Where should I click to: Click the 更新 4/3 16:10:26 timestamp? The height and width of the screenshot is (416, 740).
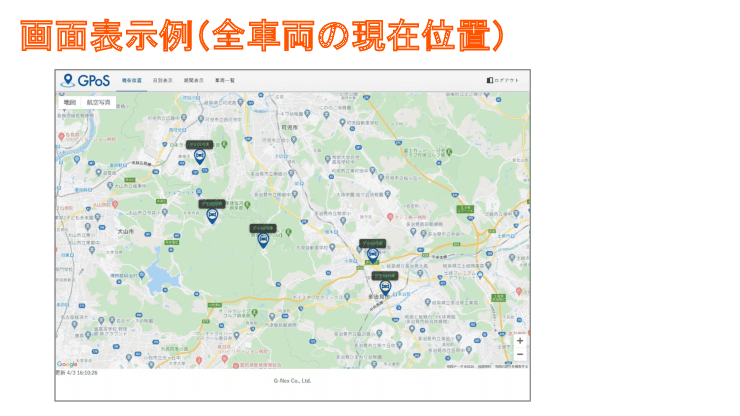[x=77, y=373]
